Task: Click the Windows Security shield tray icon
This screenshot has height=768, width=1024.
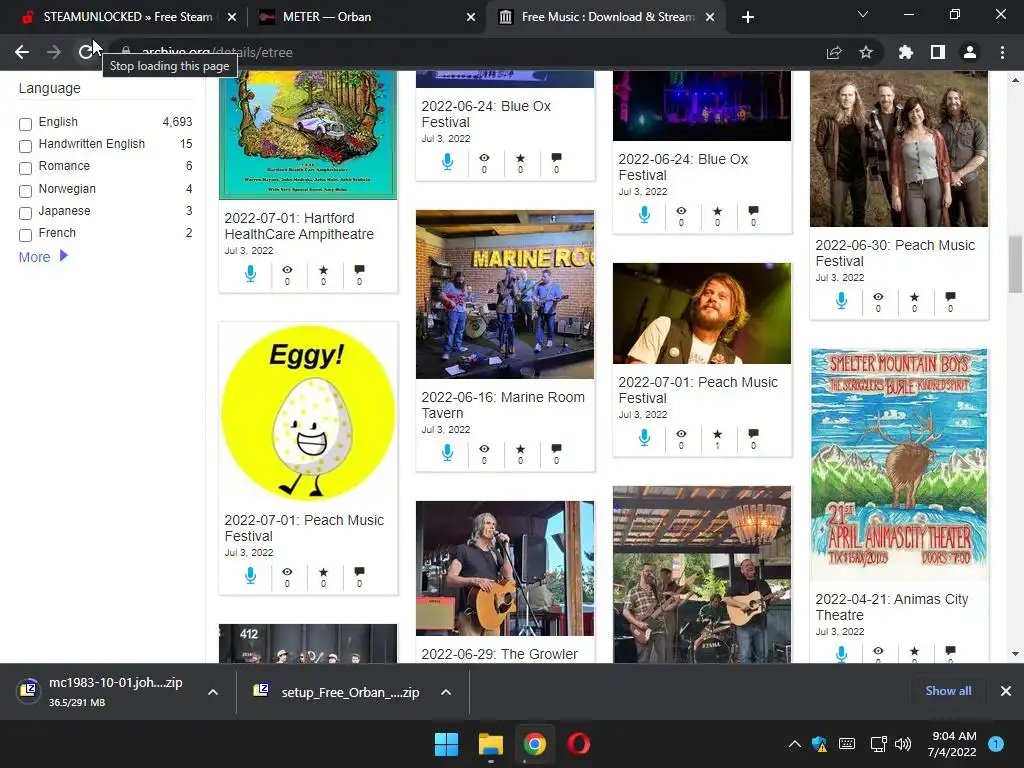Action: [819, 744]
